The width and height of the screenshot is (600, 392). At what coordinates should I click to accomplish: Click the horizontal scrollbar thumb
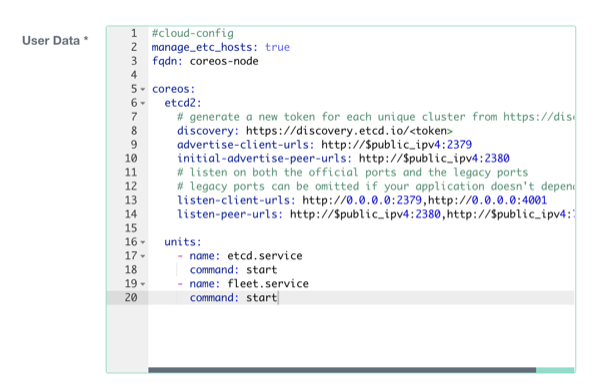point(342,370)
